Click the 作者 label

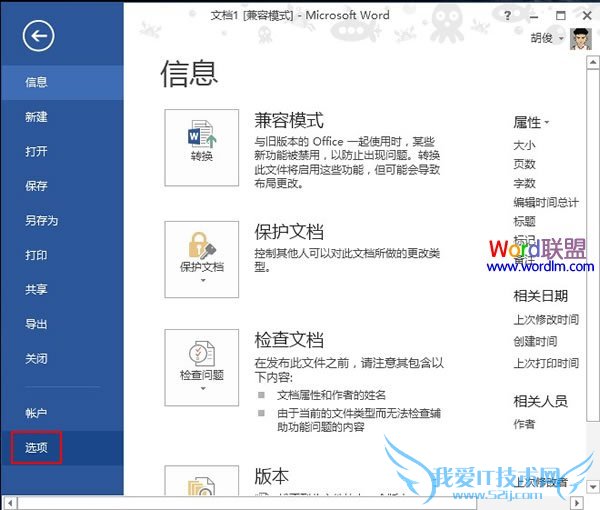(x=524, y=424)
